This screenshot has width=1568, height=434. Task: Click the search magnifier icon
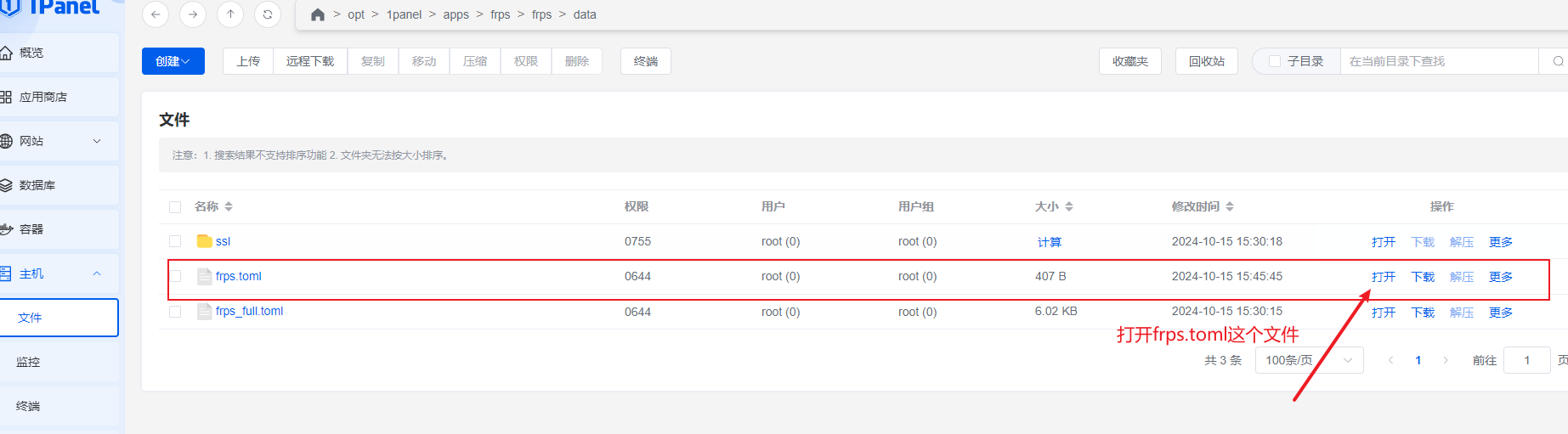[1558, 61]
